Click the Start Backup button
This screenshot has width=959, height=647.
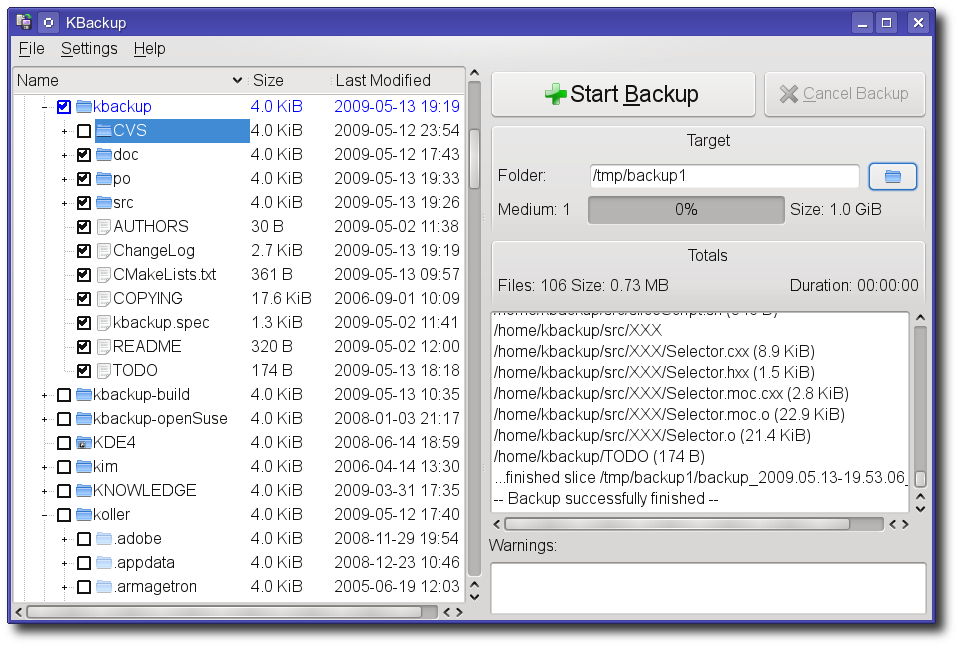pos(623,94)
